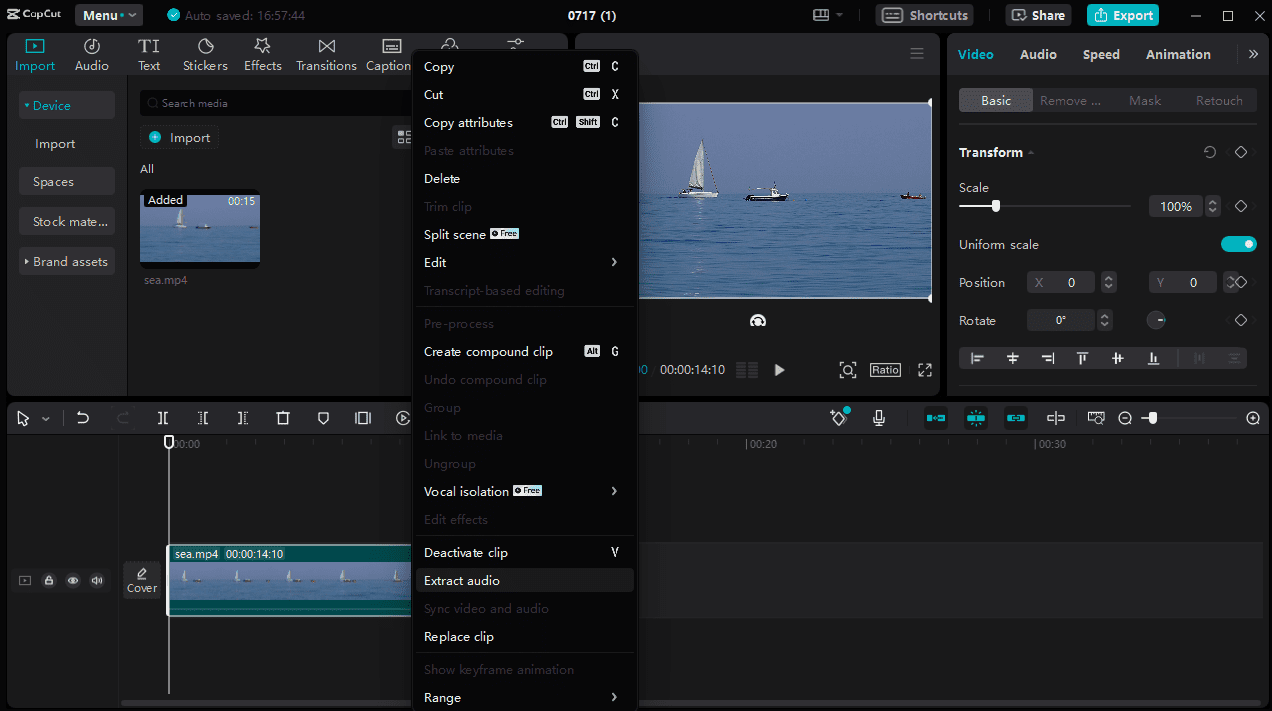Click the zoom in magnifier on timeline
This screenshot has width=1272, height=711.
(x=1253, y=418)
